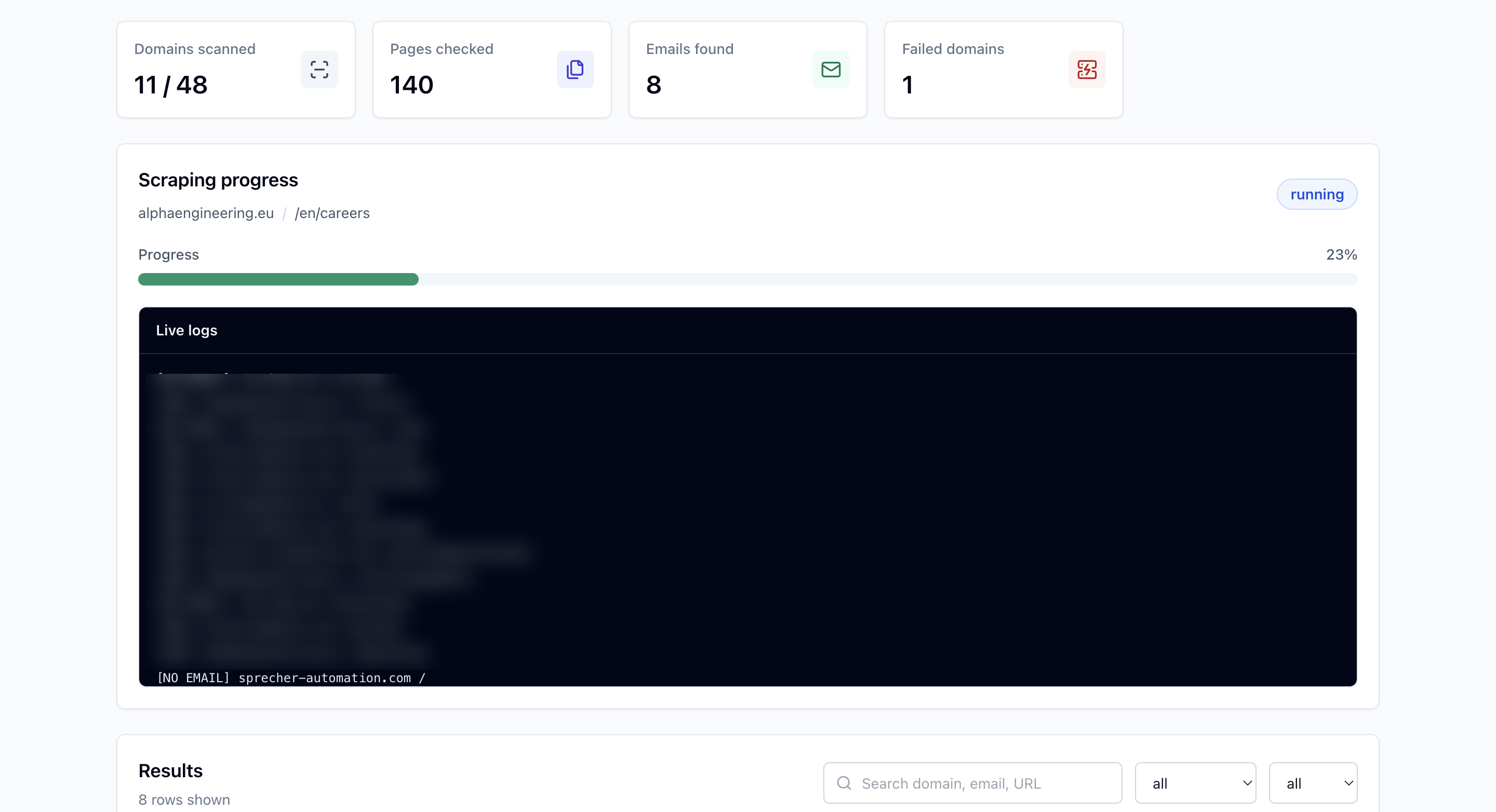The width and height of the screenshot is (1496, 812).
Task: Click the '8' emails found value
Action: point(653,85)
